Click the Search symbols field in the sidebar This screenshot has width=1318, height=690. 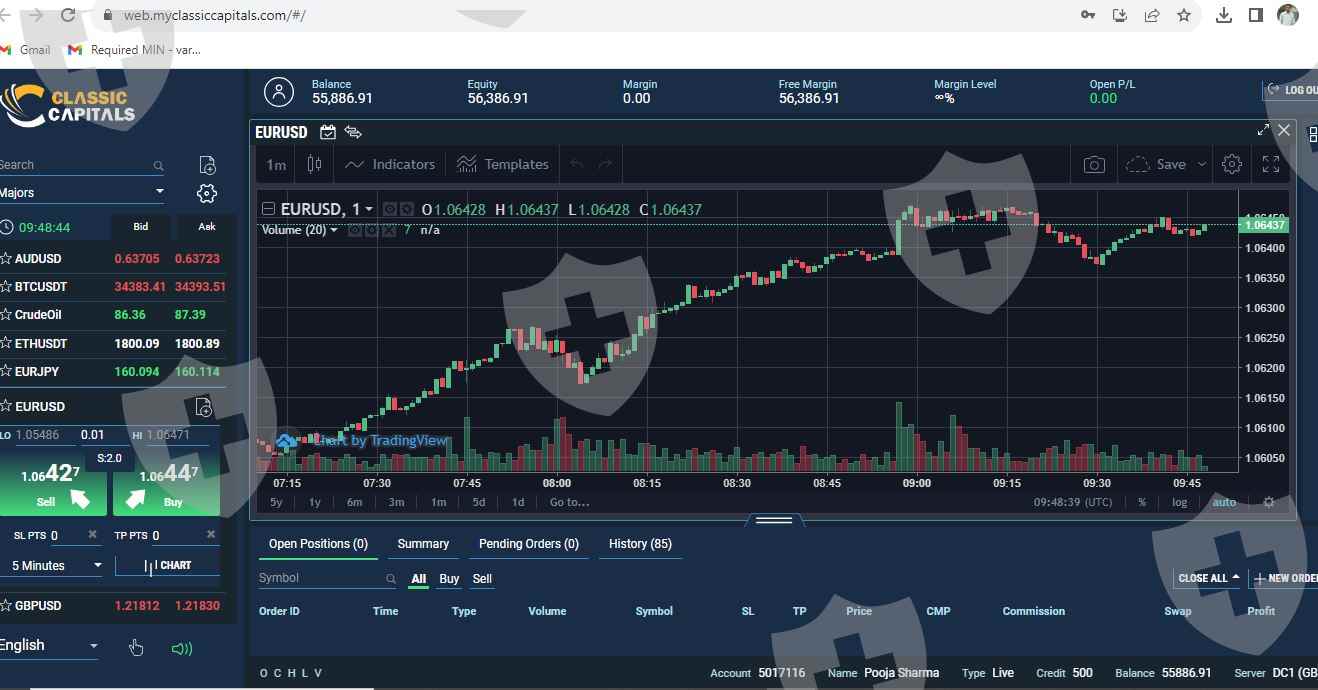click(80, 165)
